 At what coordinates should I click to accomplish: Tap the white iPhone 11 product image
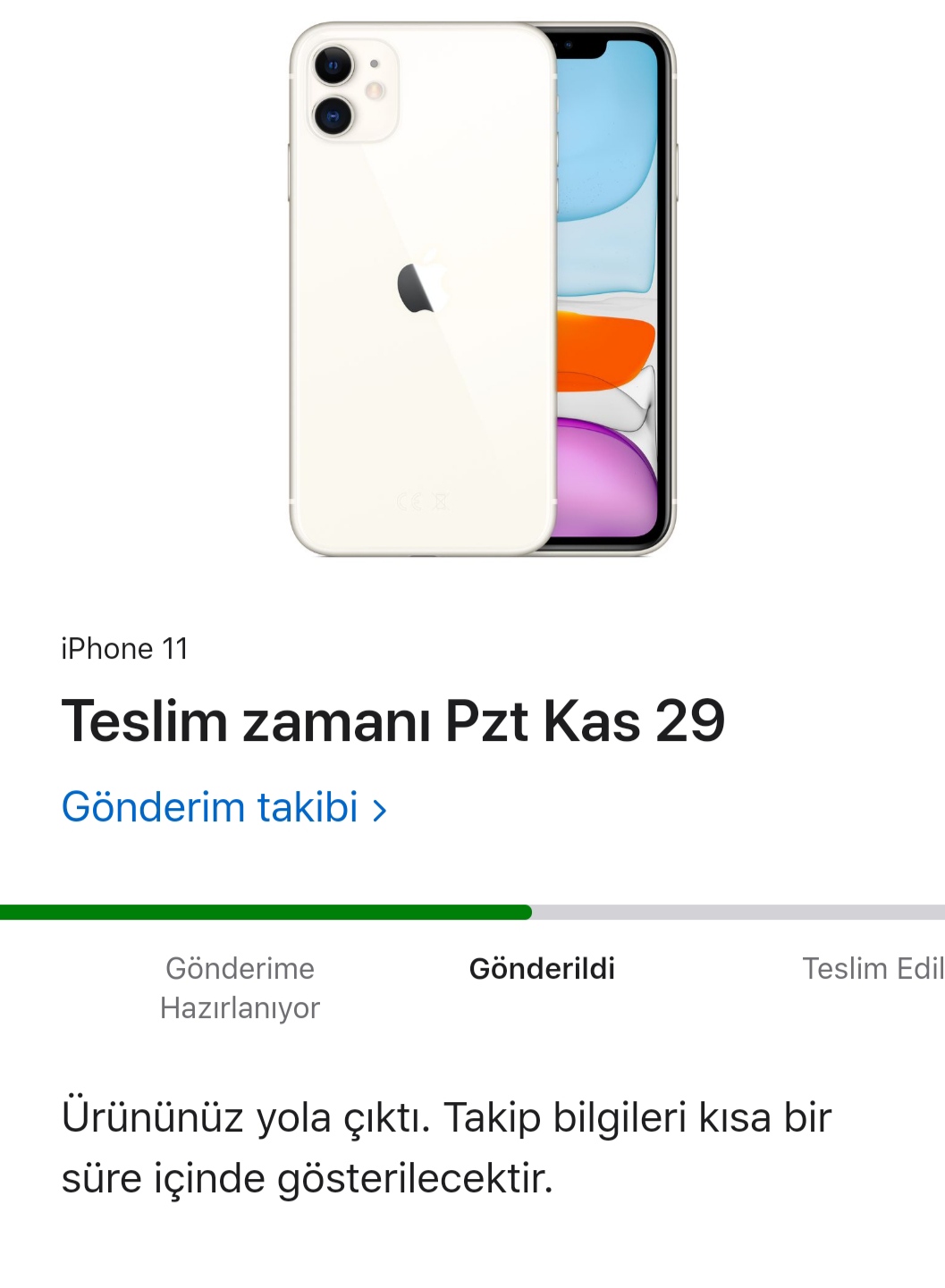click(x=483, y=289)
